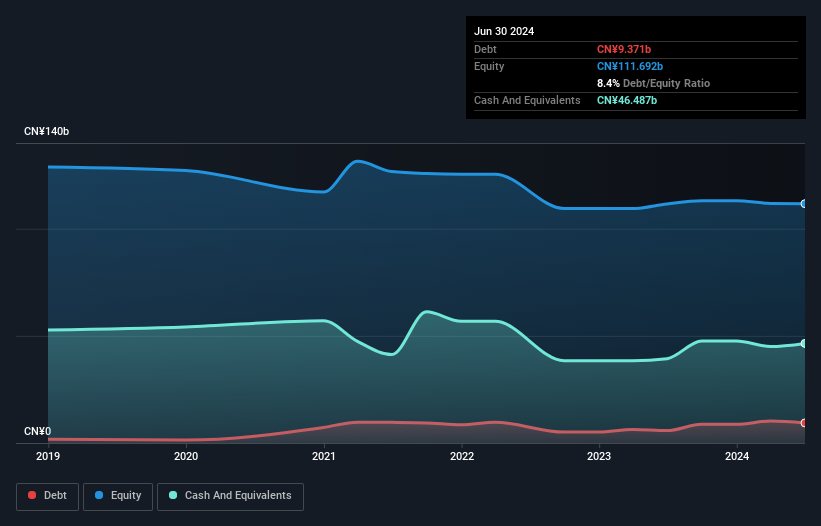Click the CN¥0 y-axis label
Screen dimensions: 821x526
pos(38,431)
